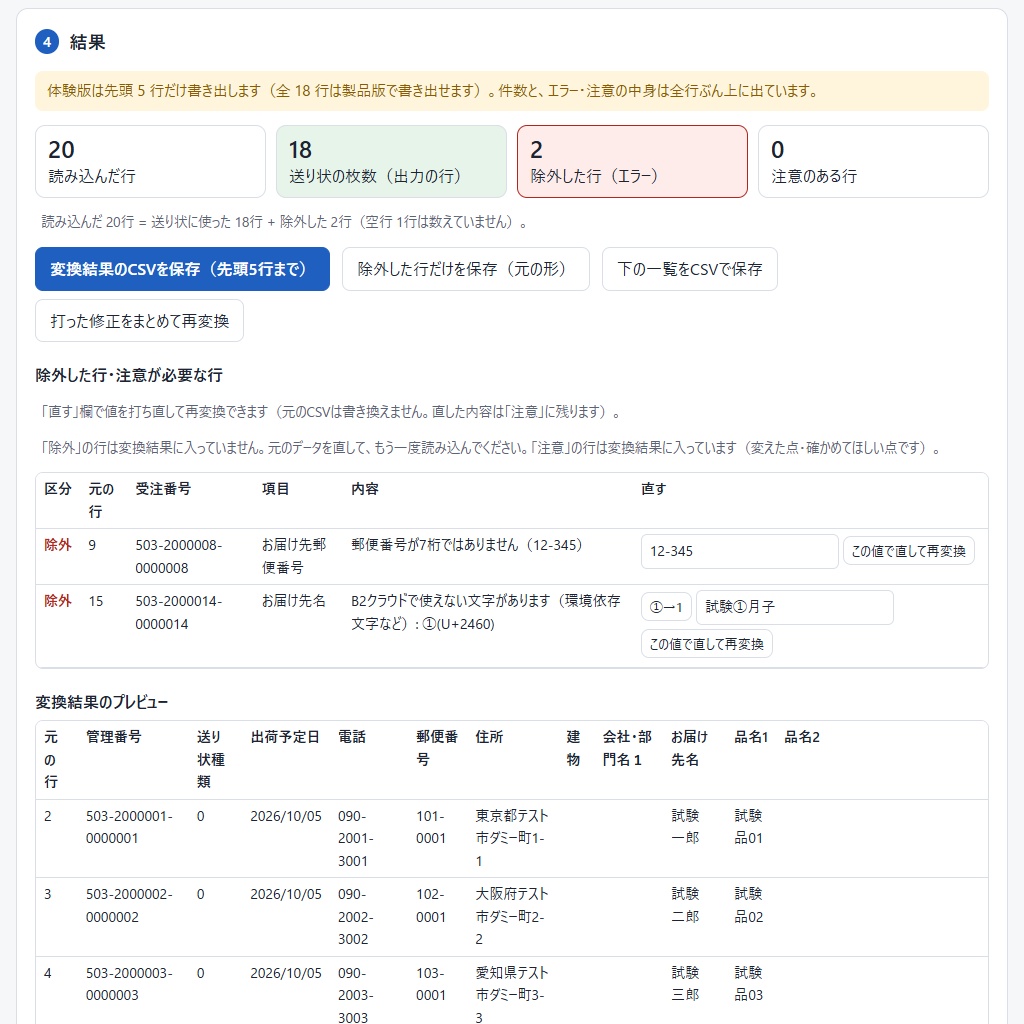Image resolution: width=1024 pixels, height=1024 pixels.
Task: Click phone 090-2001-3001
Action: tap(355, 839)
